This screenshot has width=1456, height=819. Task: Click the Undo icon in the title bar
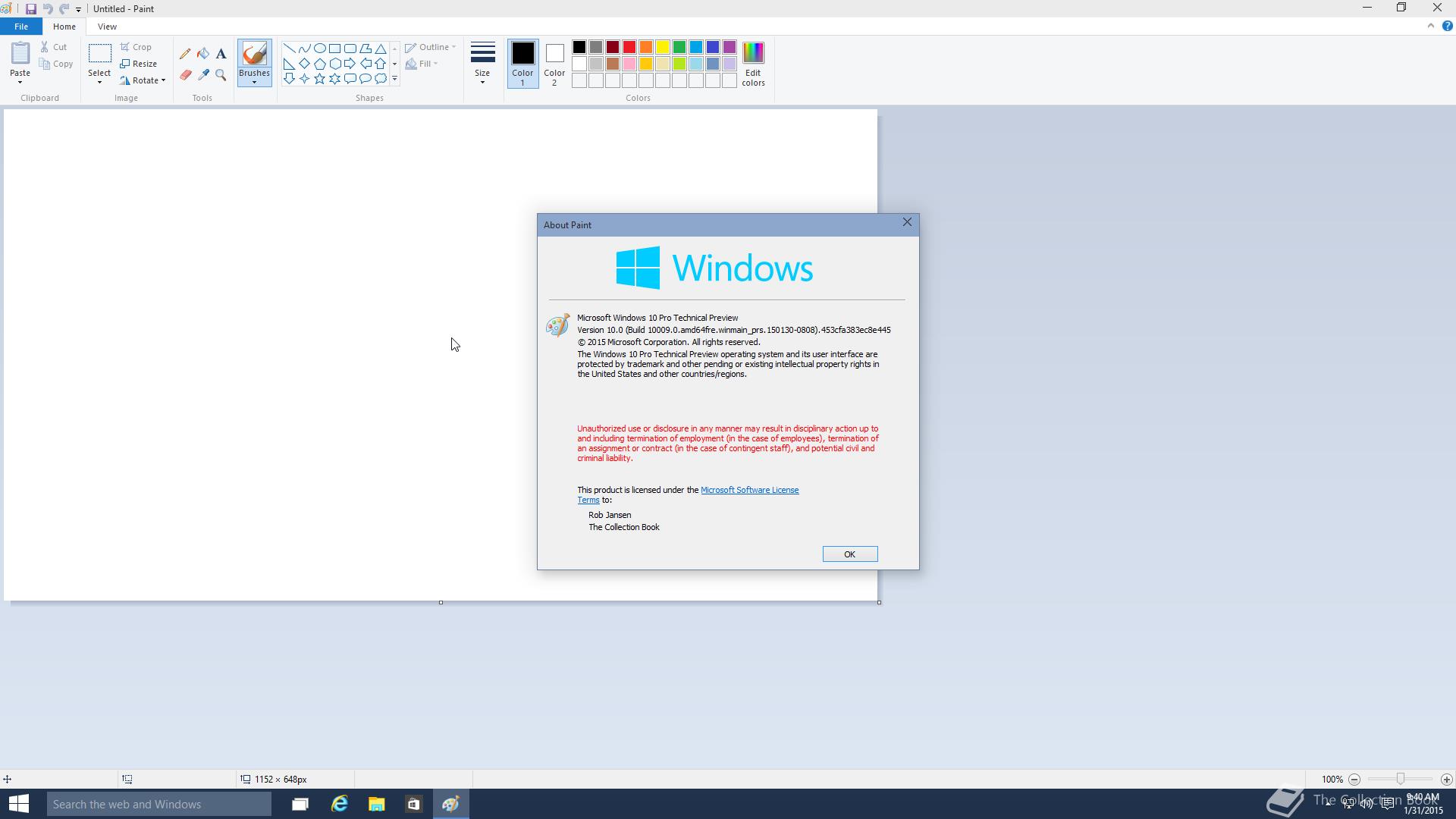pos(47,9)
